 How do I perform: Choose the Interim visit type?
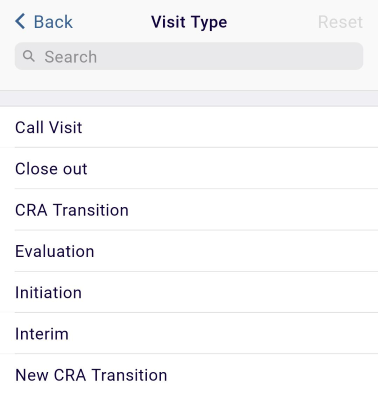[189, 333]
